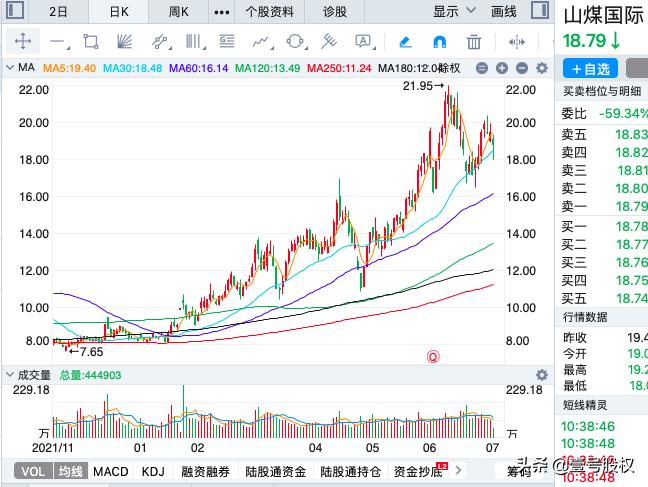Viewport: 648px width, 487px height.
Task: Toggle the blue magnet snap tool
Action: [439, 42]
